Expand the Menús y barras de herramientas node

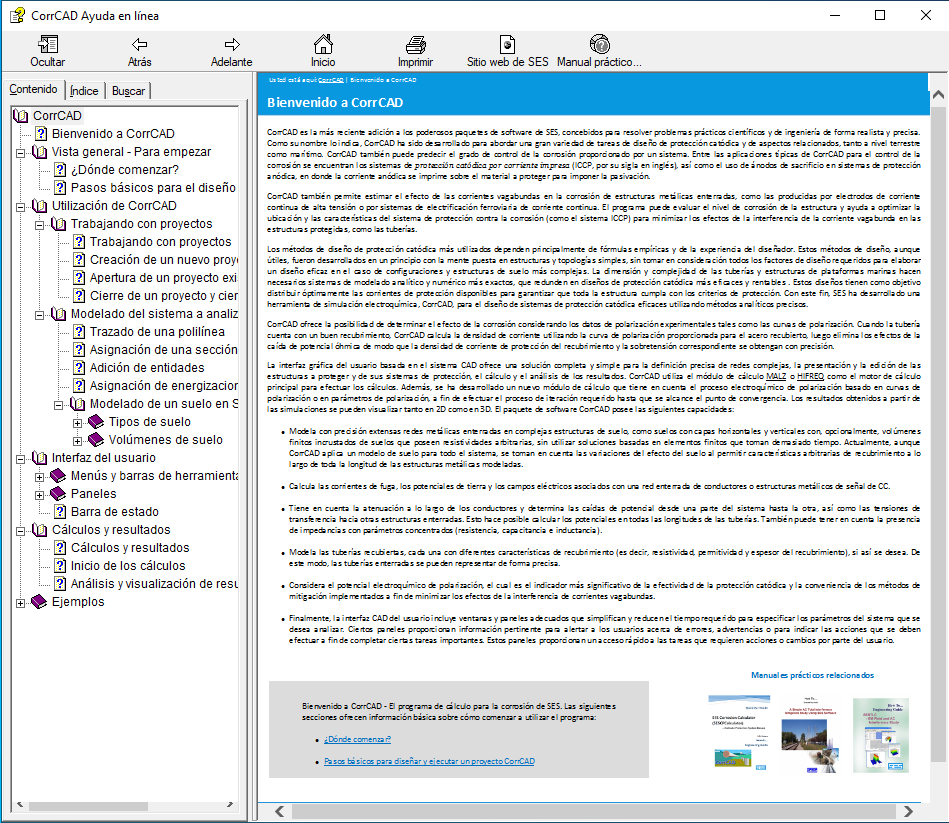[x=39, y=477]
